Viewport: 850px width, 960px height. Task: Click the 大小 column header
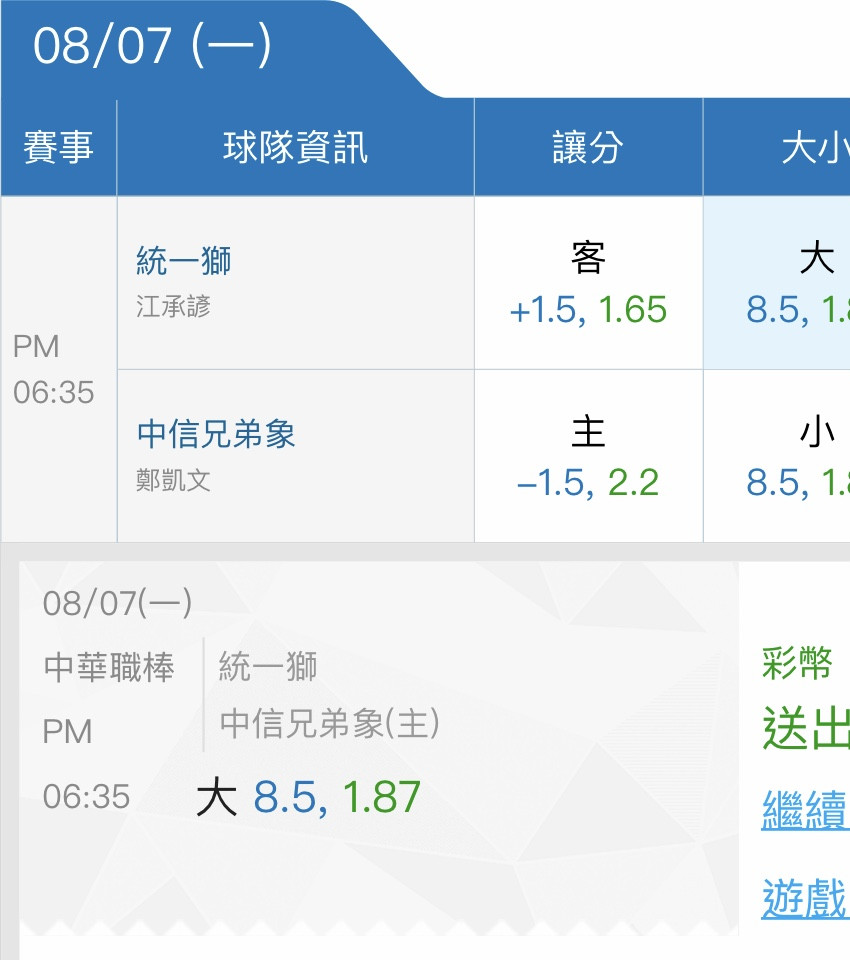pos(777,148)
